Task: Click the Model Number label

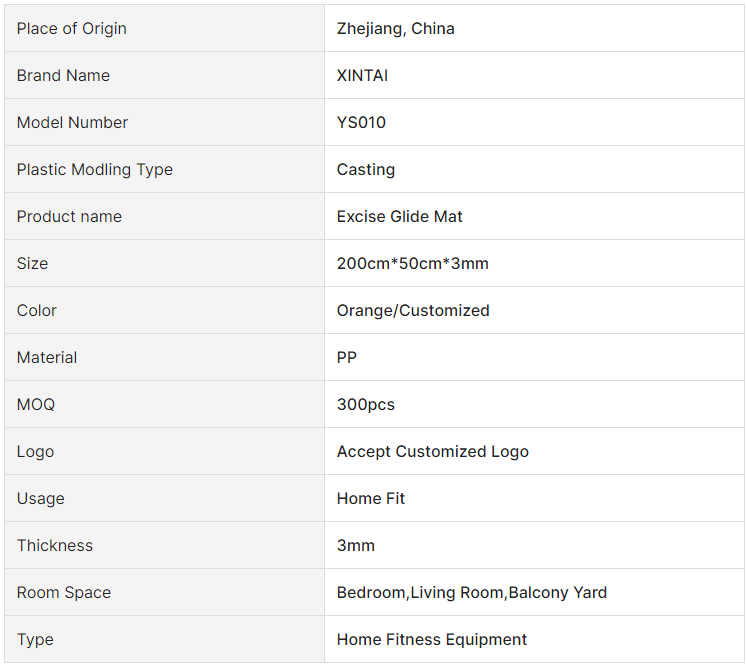Action: coord(72,122)
